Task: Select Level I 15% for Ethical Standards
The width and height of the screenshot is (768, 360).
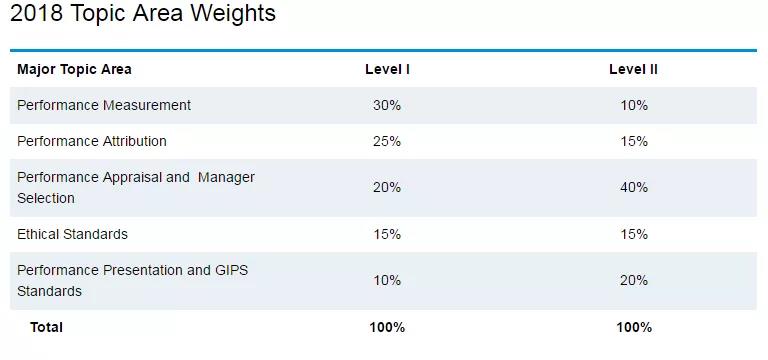Action: pos(387,235)
